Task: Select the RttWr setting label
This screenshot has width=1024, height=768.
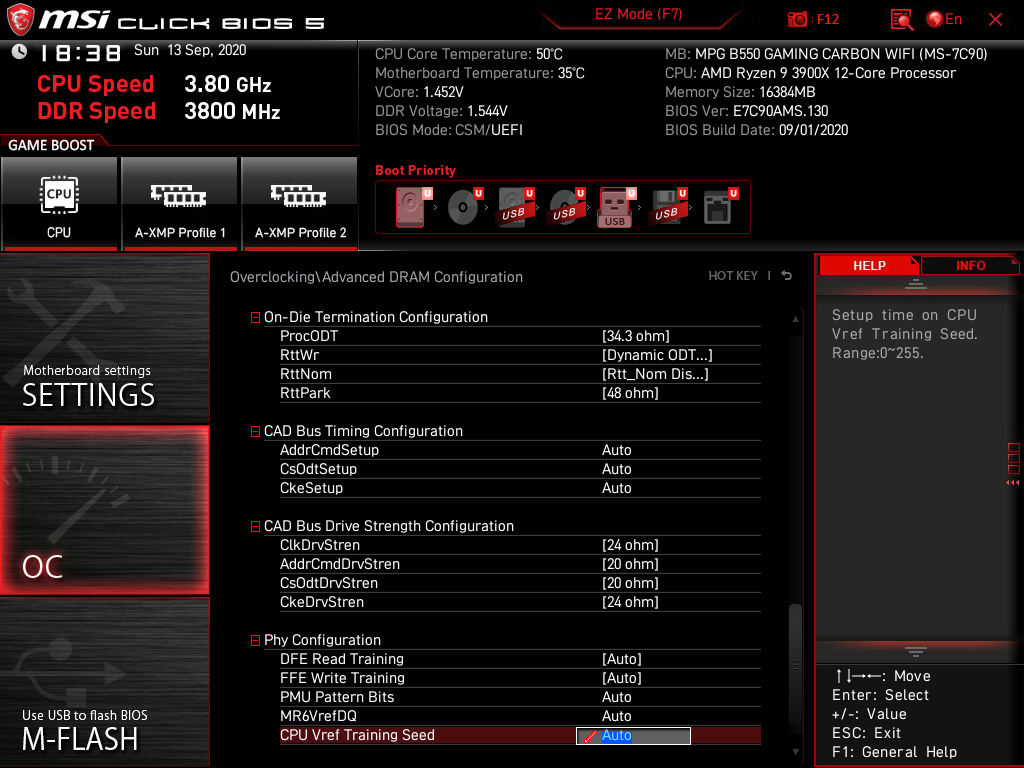Action: coord(299,355)
